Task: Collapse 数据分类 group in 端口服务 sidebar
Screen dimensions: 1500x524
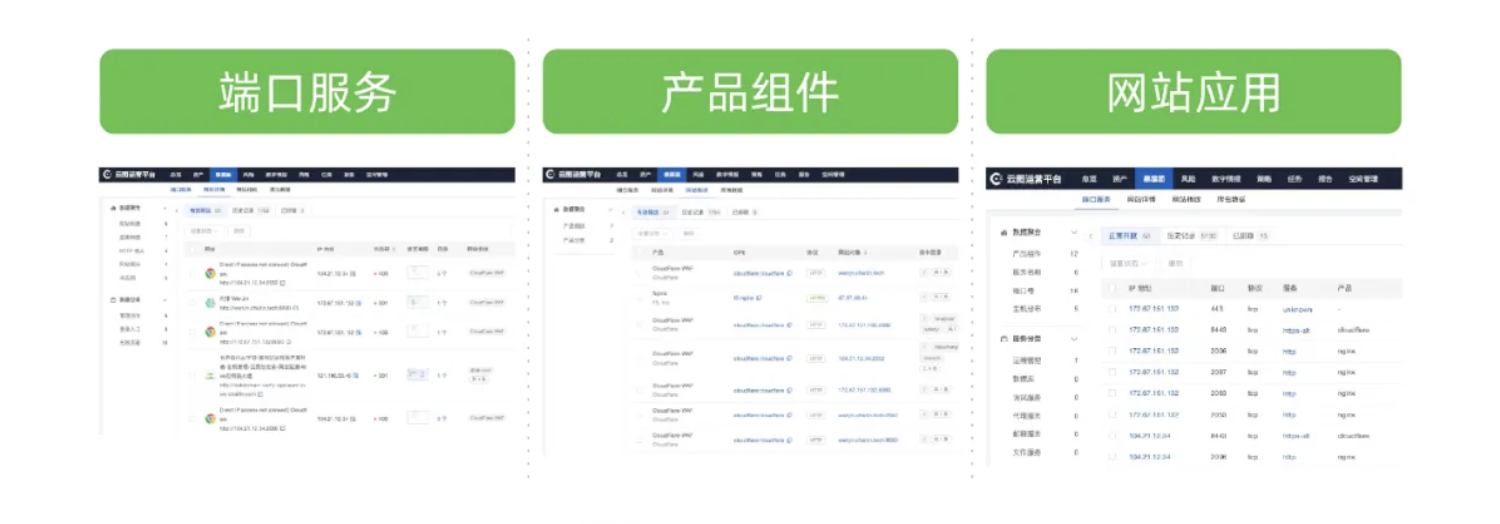Action: [x=165, y=300]
